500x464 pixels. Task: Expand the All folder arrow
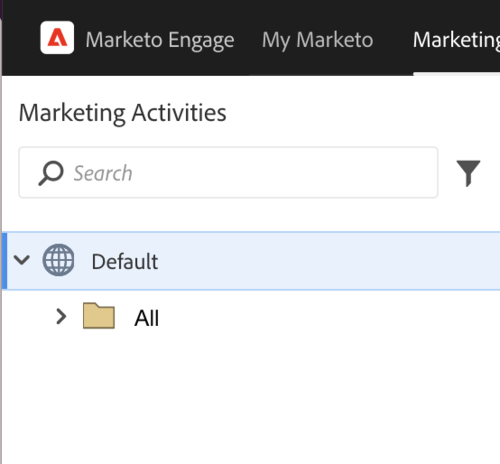[61, 316]
